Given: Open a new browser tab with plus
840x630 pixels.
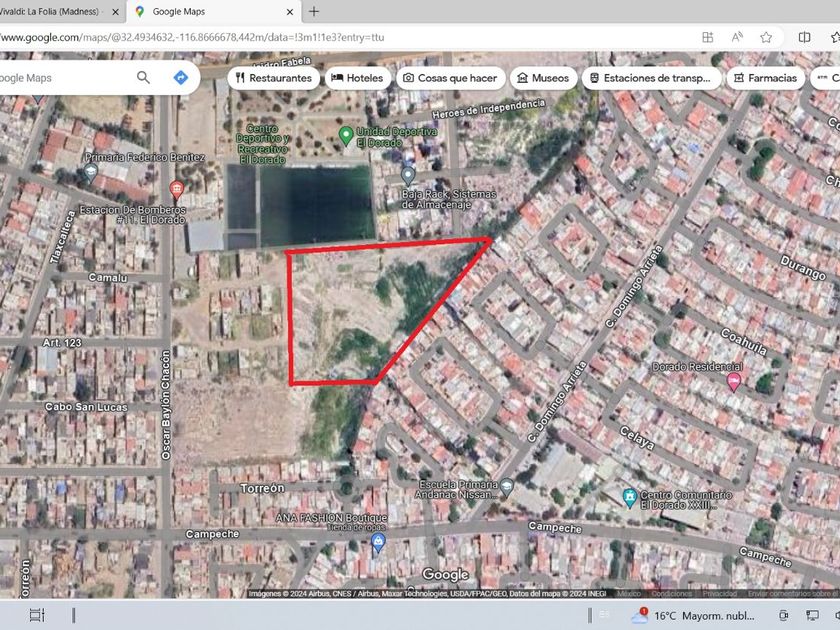Looking at the screenshot, I should 314,11.
